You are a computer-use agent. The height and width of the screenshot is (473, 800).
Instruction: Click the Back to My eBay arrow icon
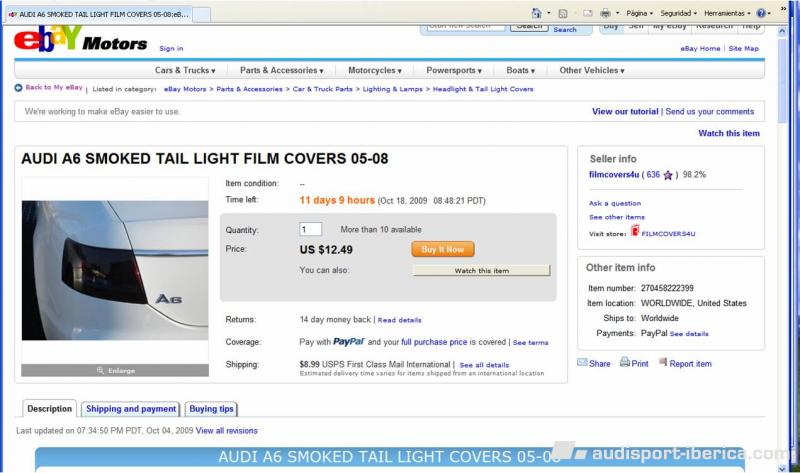point(18,88)
